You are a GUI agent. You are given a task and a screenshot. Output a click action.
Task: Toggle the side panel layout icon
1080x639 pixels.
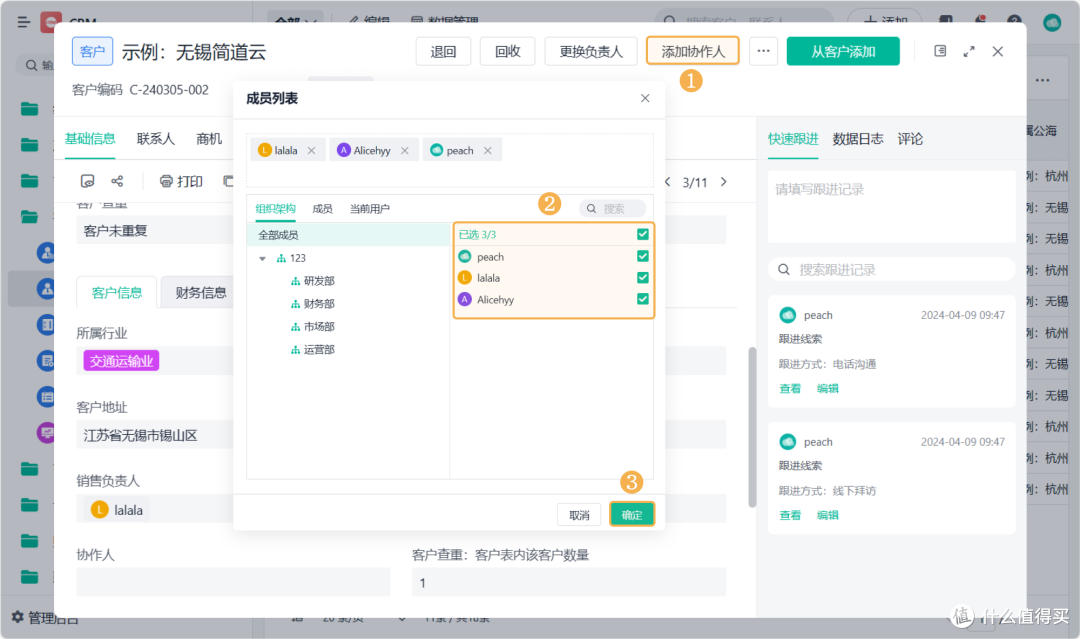point(940,51)
